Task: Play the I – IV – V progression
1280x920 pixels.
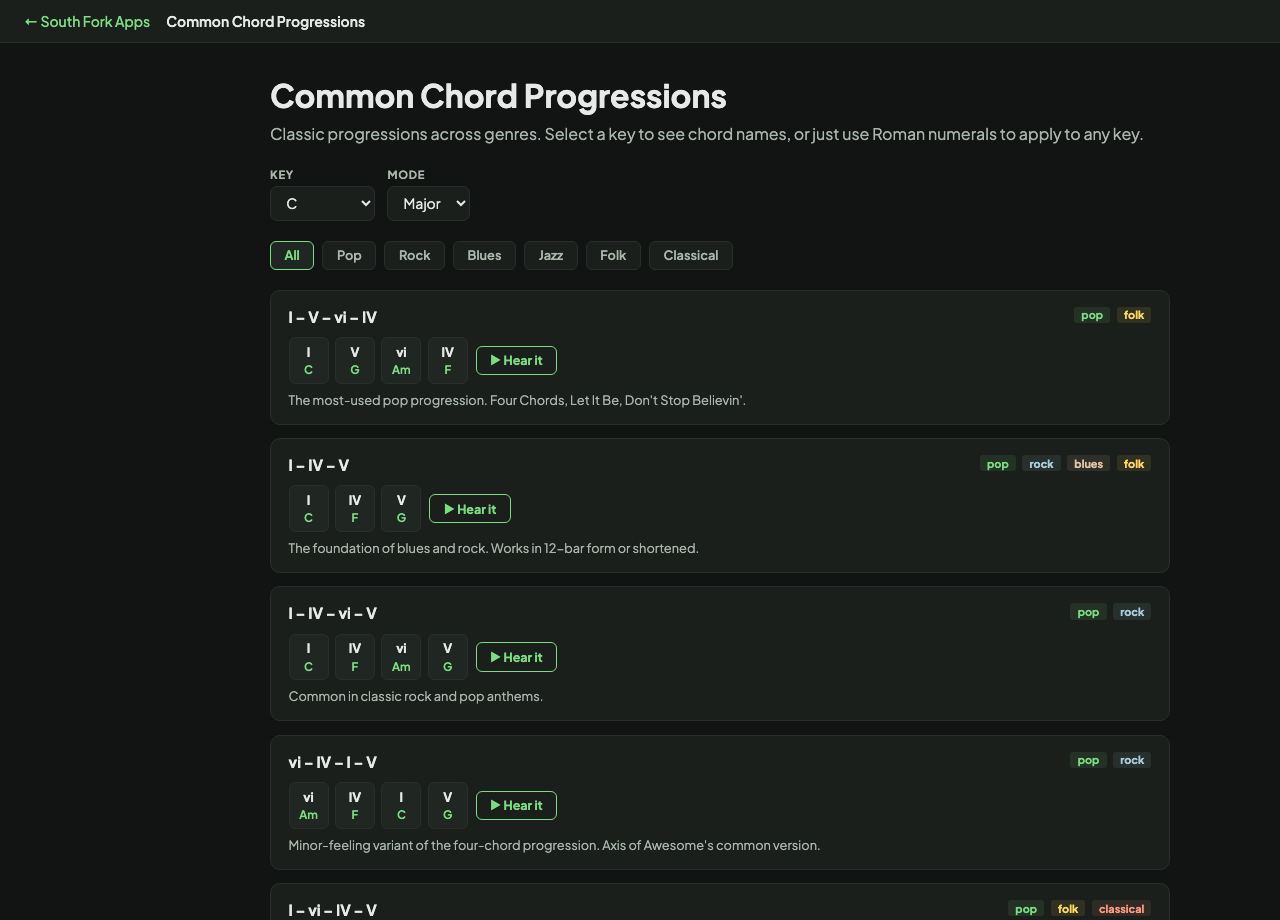Action: (x=470, y=509)
